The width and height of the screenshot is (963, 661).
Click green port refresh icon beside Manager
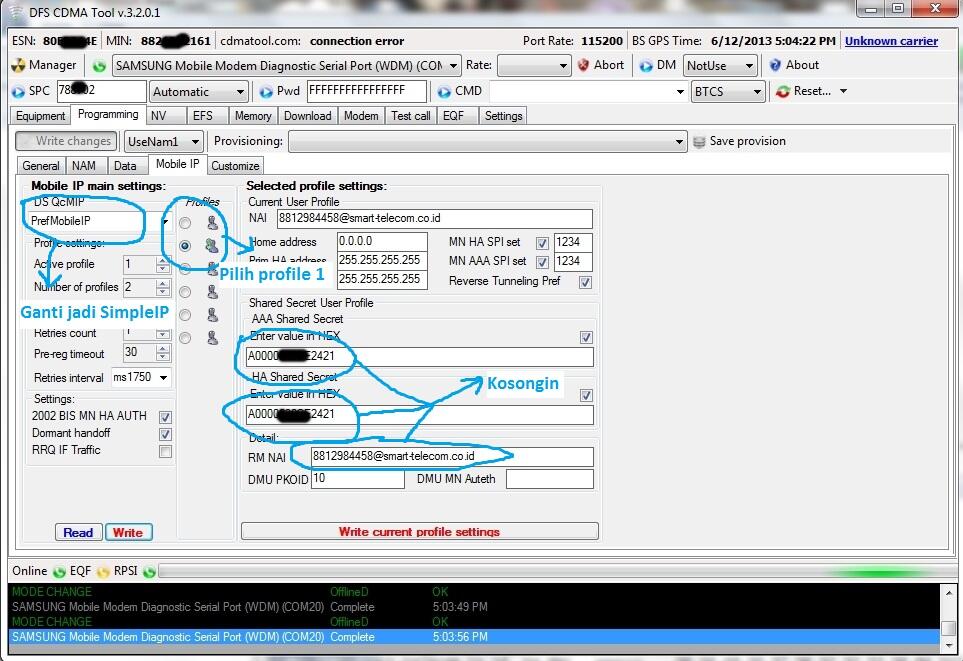[98, 65]
